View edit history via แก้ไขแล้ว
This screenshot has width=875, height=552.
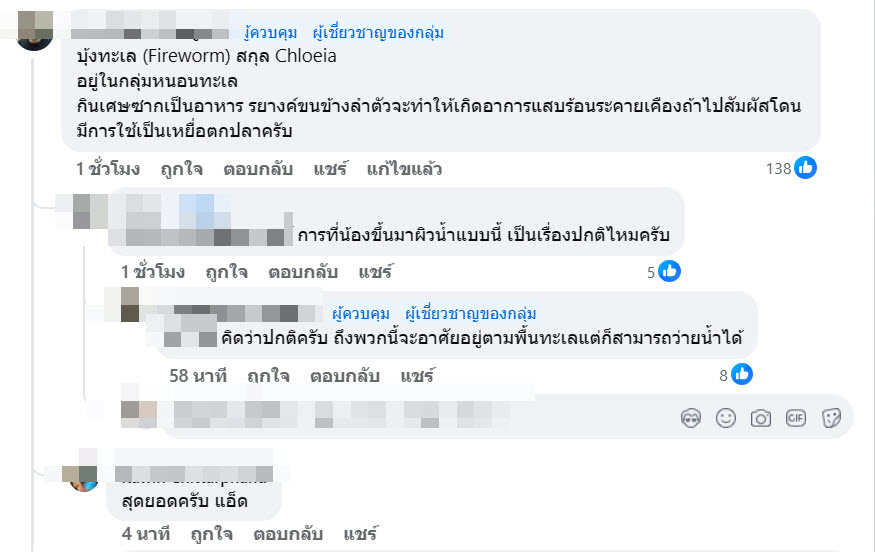pos(404,169)
